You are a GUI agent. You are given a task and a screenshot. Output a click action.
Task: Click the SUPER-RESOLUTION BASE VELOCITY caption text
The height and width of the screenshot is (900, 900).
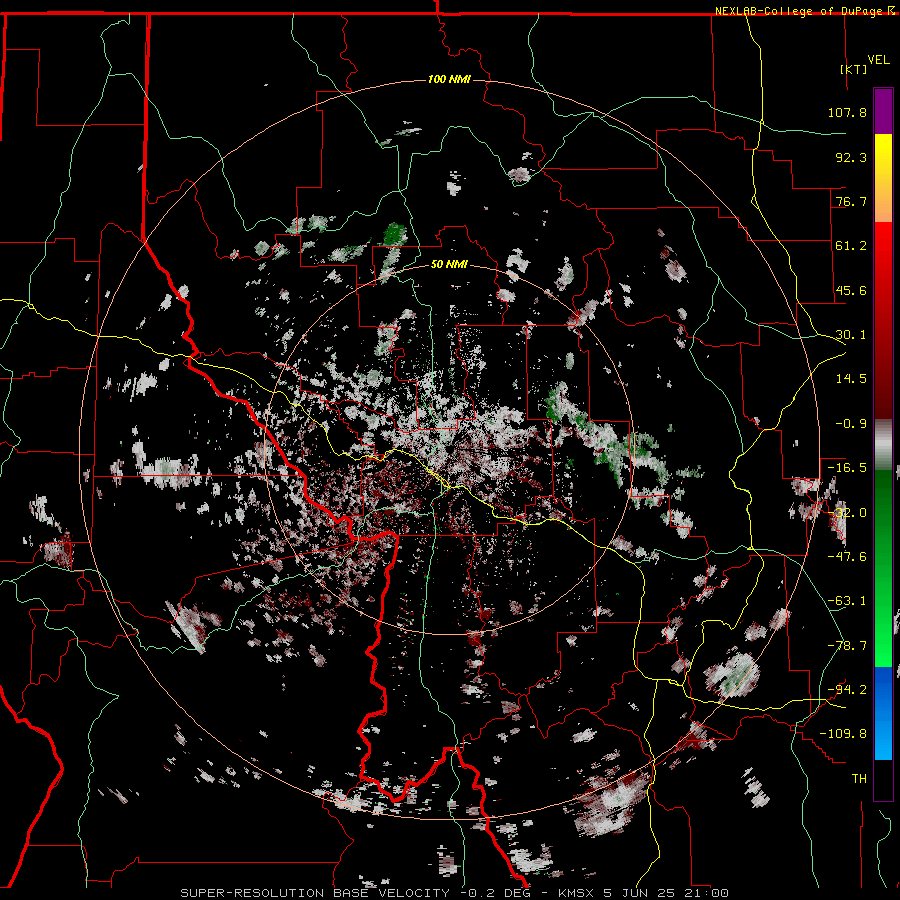pyautogui.click(x=315, y=893)
